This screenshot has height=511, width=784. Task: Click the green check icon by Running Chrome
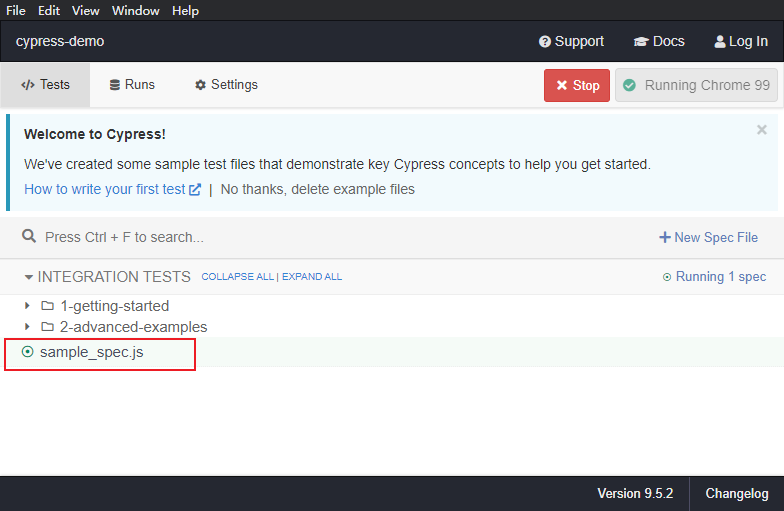tap(630, 86)
